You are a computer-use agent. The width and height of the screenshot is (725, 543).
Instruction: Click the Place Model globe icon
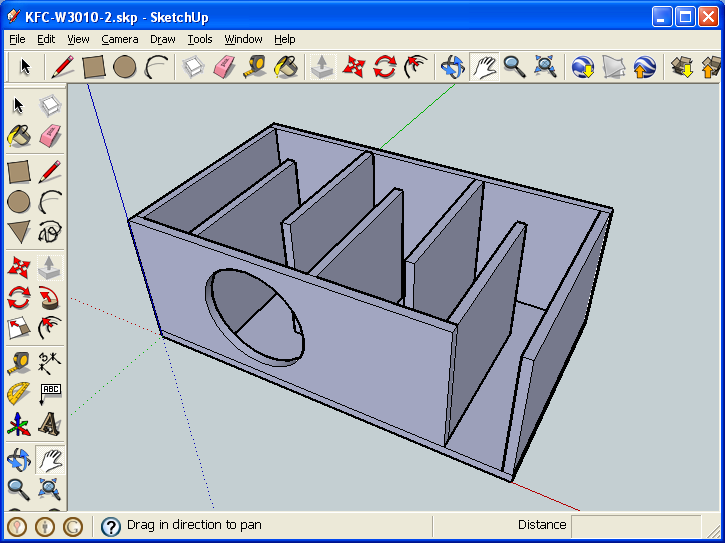(644, 67)
